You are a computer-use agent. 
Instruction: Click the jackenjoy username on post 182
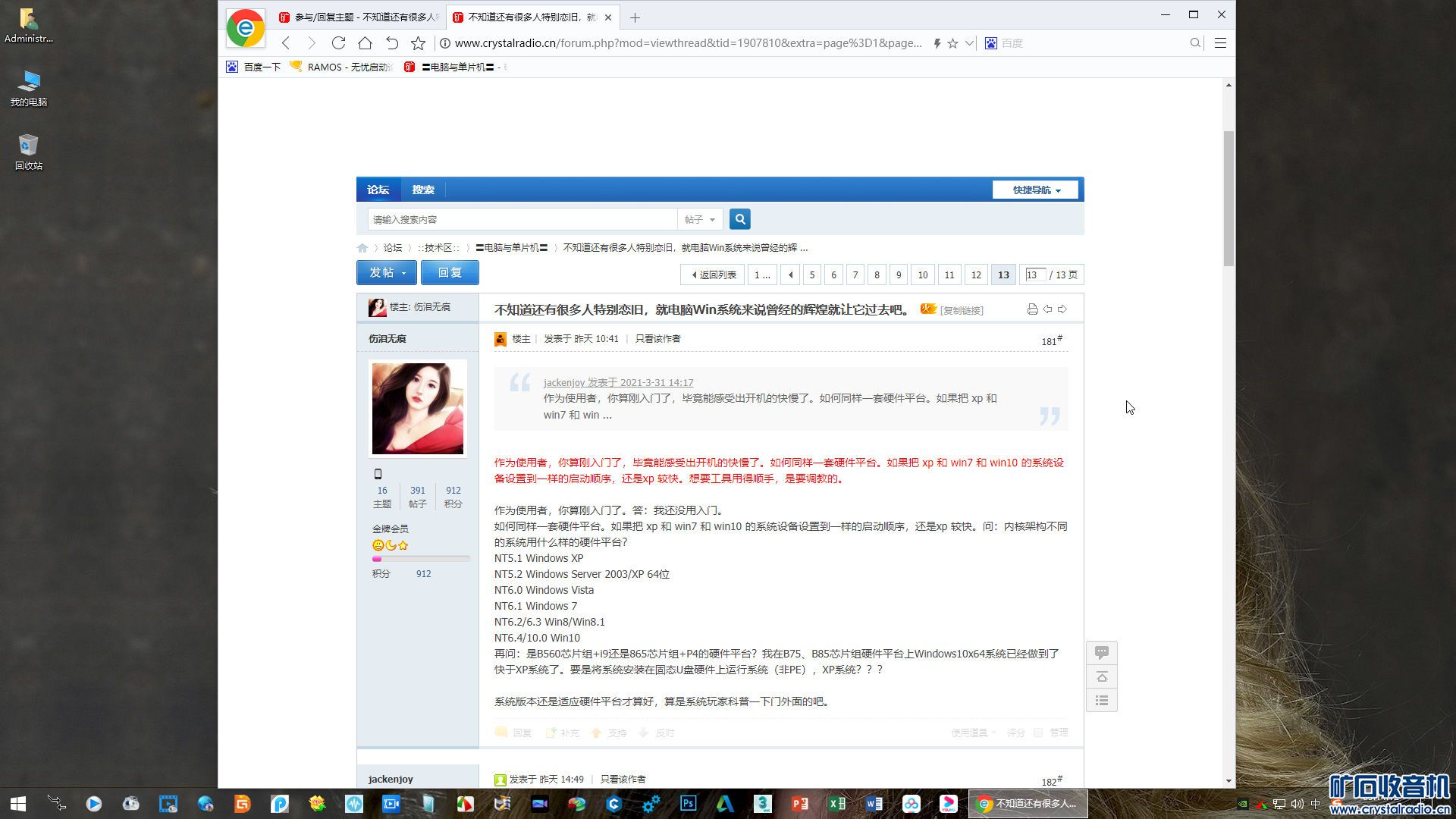(391, 779)
